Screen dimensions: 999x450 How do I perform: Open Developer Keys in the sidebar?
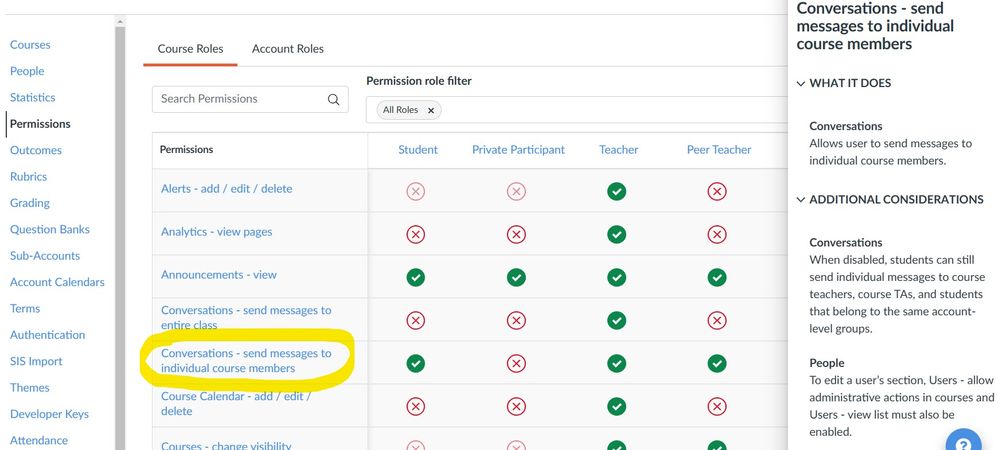click(49, 414)
